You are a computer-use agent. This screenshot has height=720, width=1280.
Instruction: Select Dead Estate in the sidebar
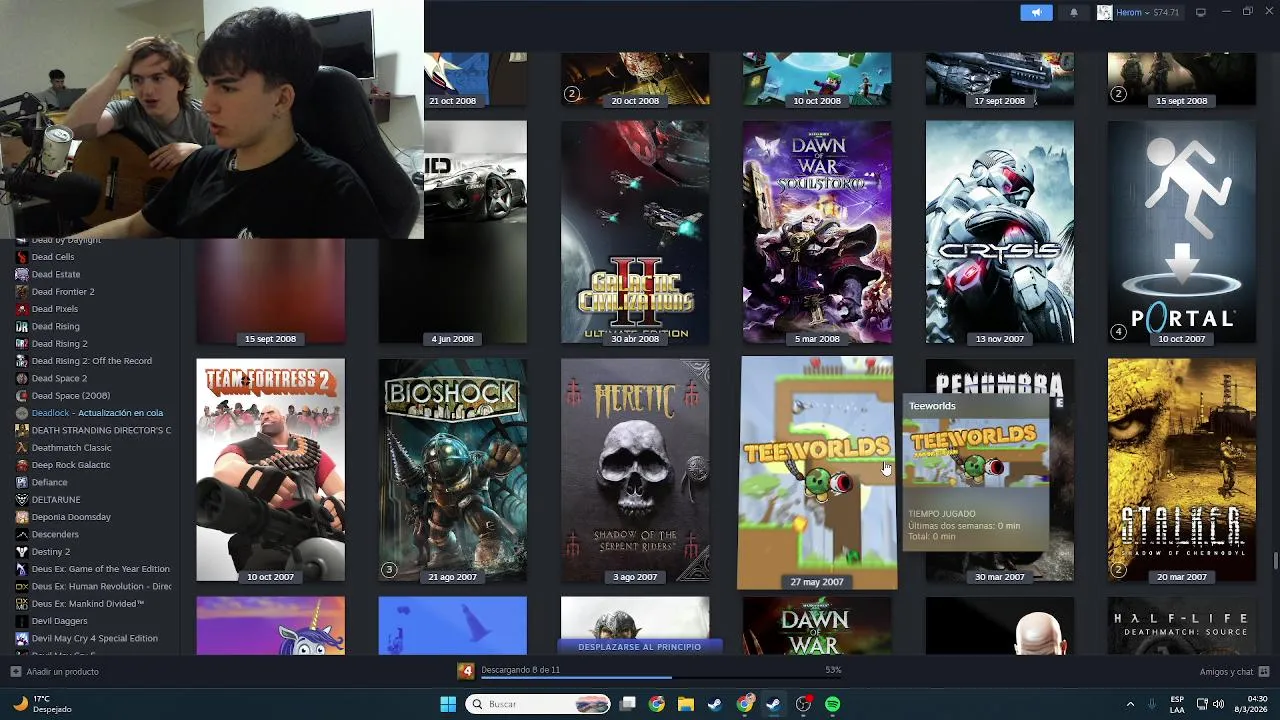click(x=56, y=274)
